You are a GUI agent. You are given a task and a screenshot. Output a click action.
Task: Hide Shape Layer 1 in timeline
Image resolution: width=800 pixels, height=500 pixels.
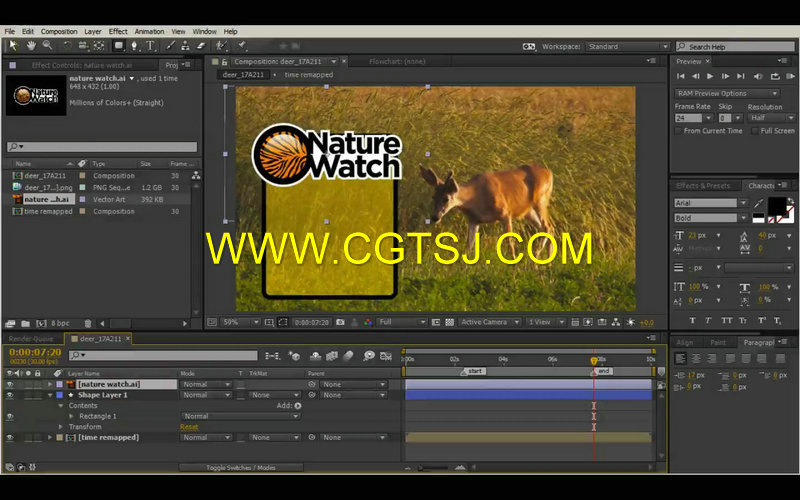[10, 395]
